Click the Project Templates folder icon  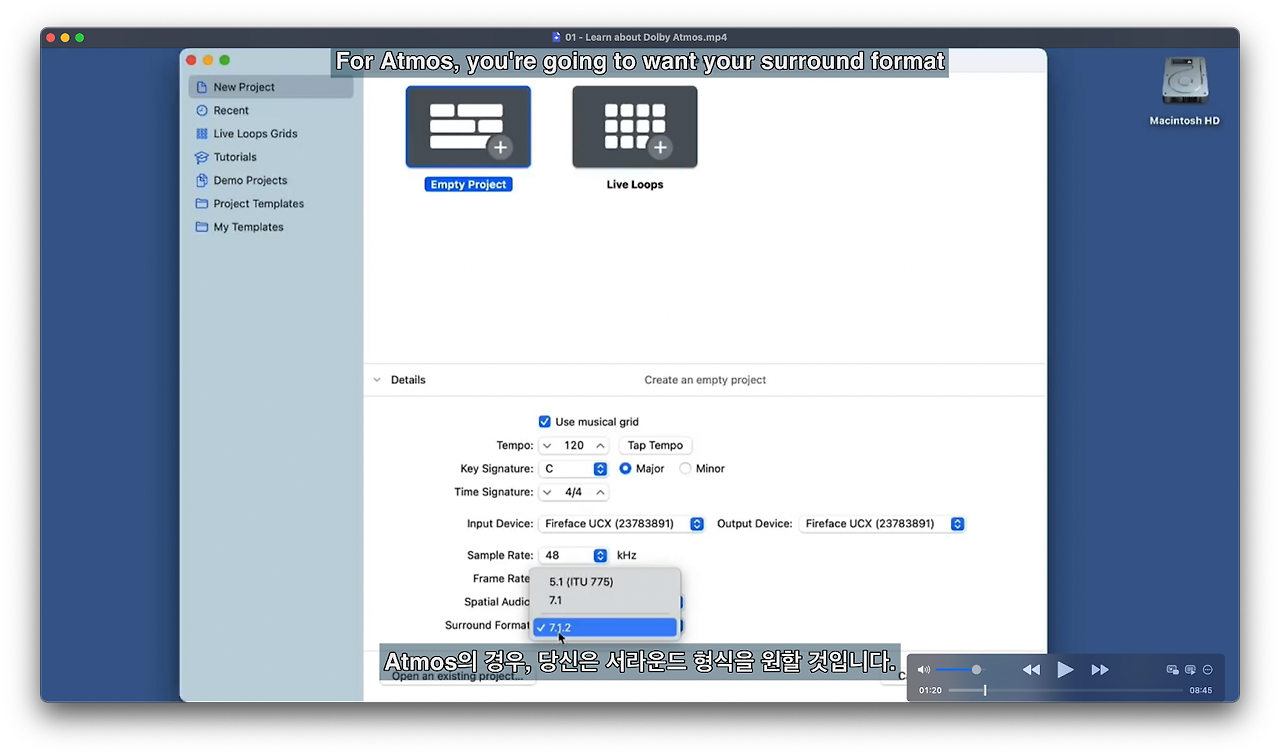202,204
